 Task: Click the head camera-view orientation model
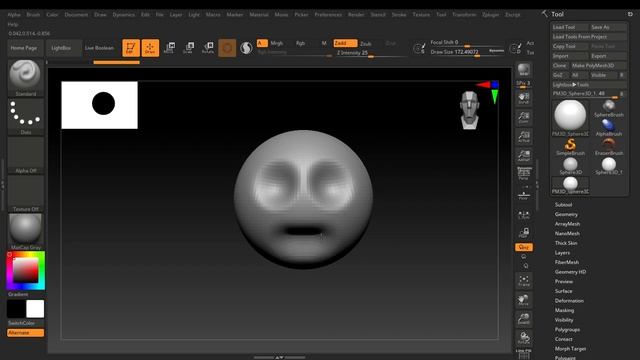[469, 110]
